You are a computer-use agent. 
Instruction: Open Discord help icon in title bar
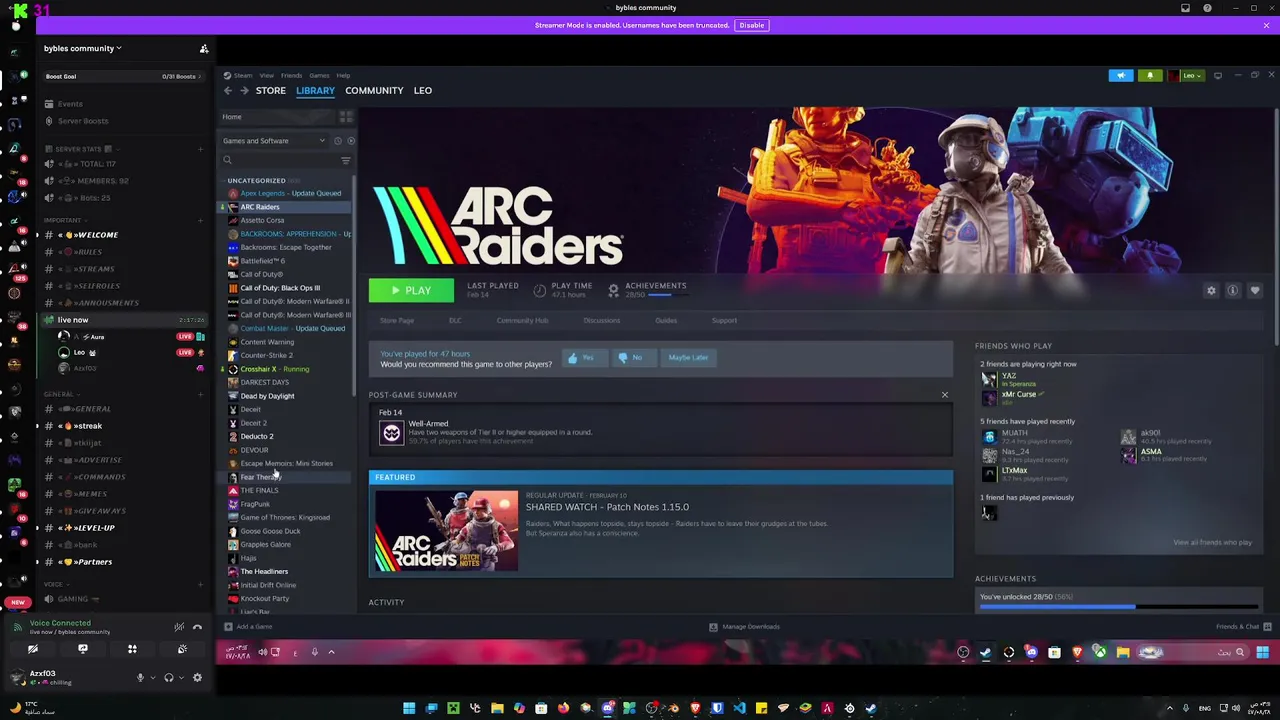[1207, 8]
